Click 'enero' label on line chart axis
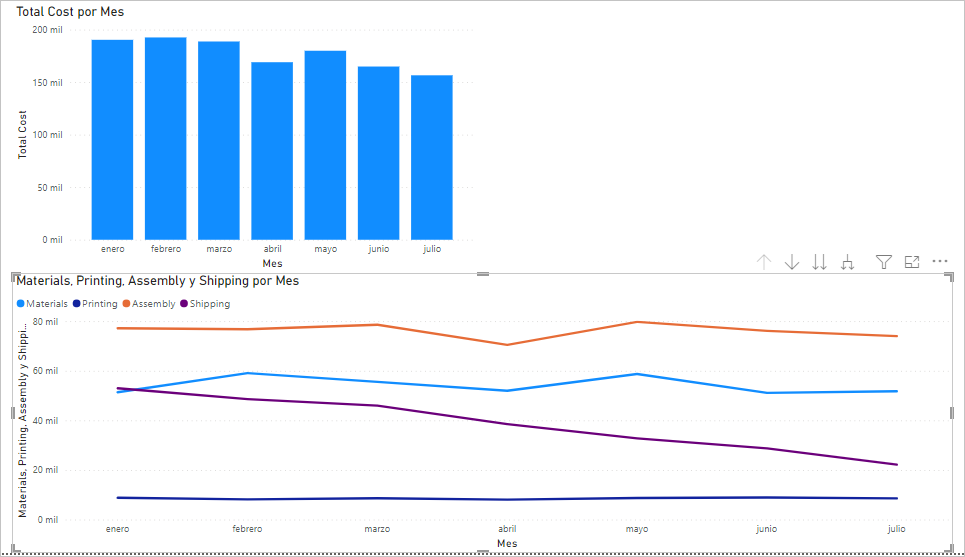Viewport: 965px width, 557px height. tap(118, 529)
